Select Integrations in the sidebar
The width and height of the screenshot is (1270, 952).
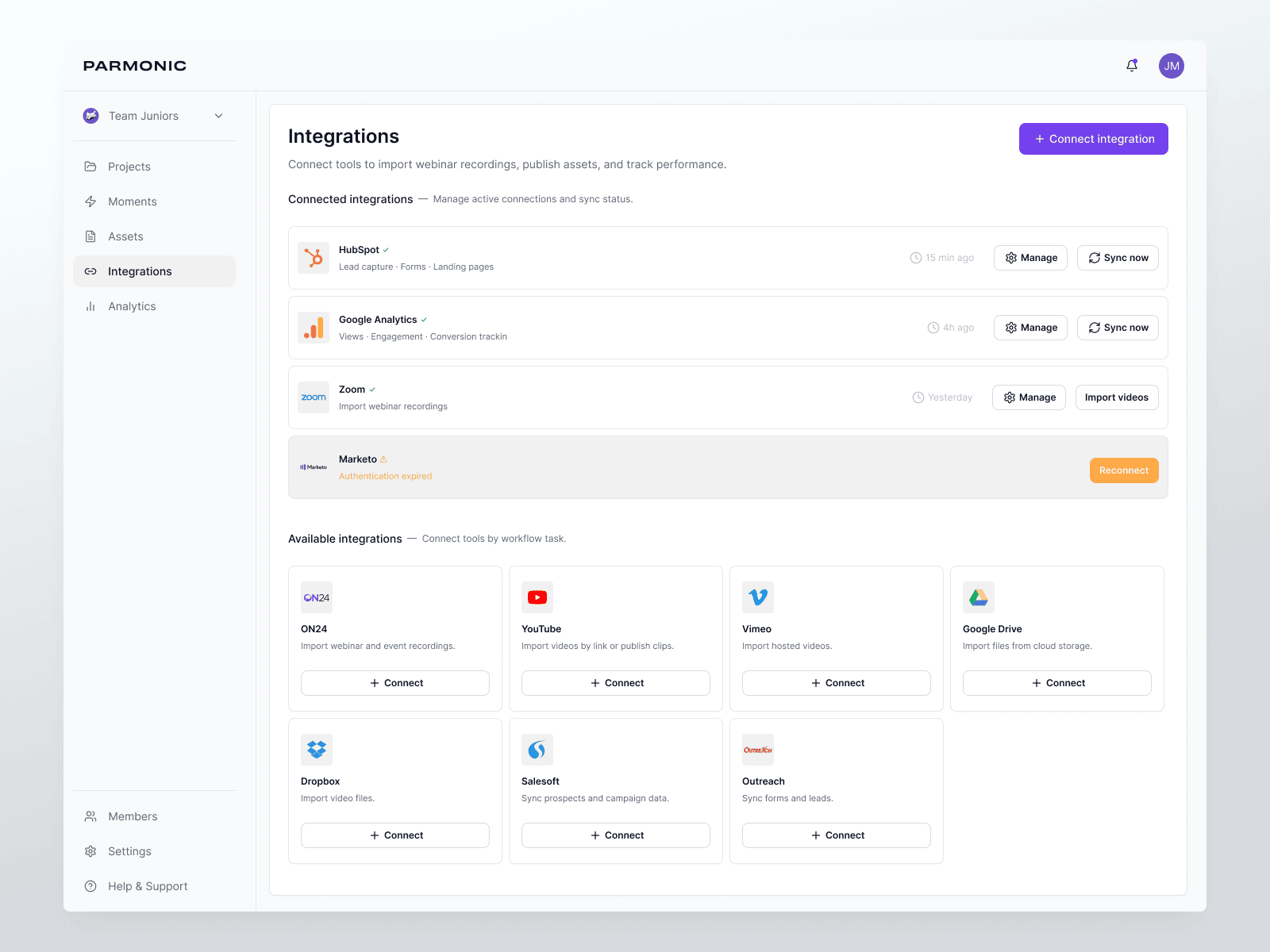tap(155, 271)
